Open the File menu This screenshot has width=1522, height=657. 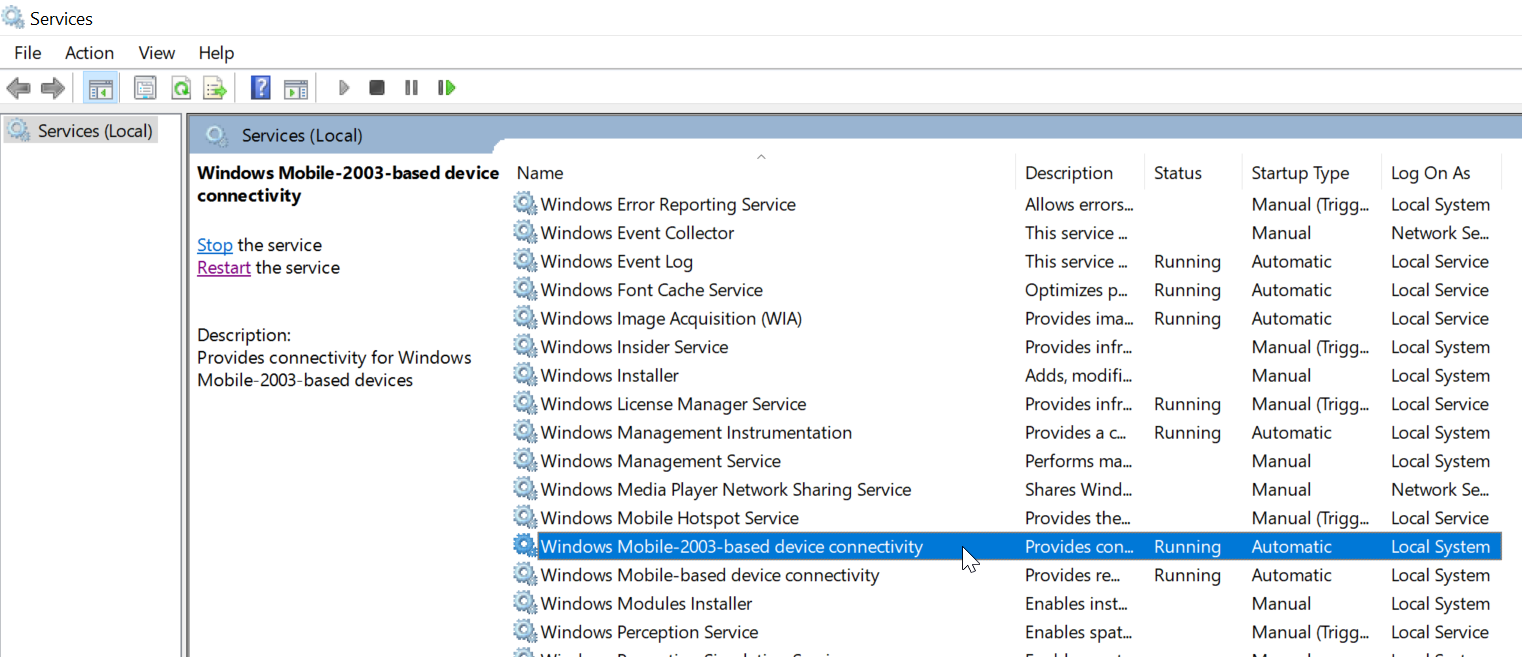(28, 53)
